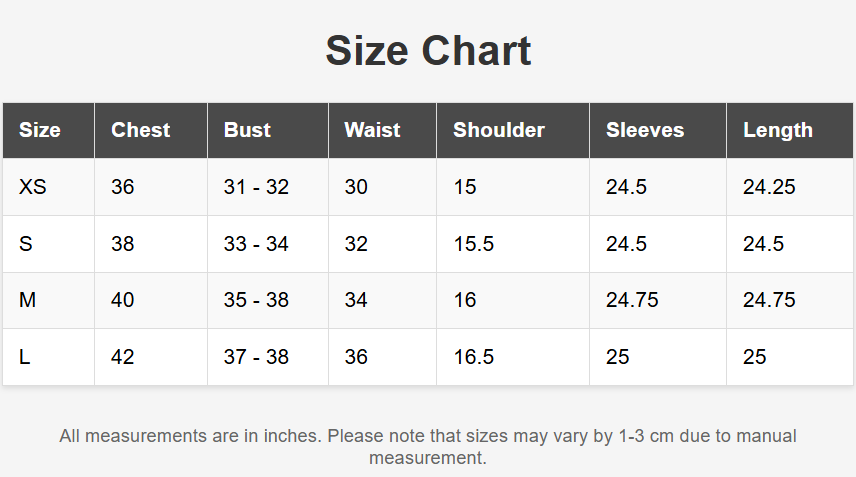This screenshot has width=856, height=477.
Task: Click the measurements note below the table
Action: tap(428, 447)
